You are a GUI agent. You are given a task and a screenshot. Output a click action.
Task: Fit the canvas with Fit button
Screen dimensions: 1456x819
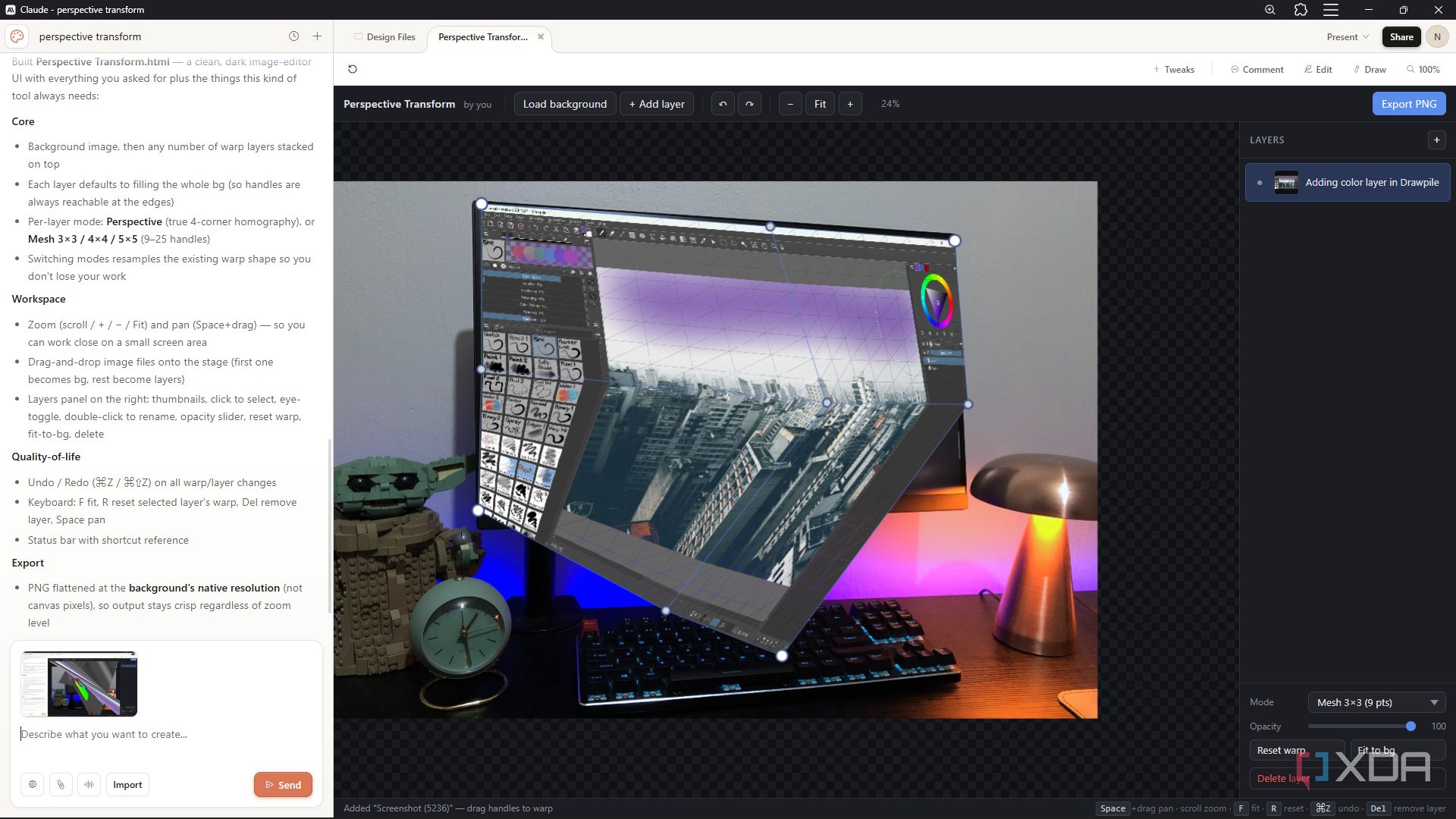[820, 104]
